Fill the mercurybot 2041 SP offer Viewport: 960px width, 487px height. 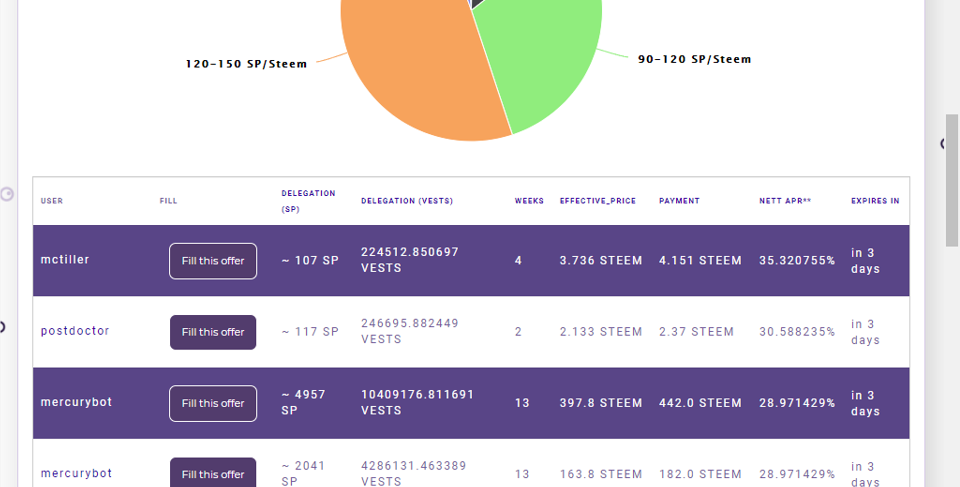tap(213, 472)
